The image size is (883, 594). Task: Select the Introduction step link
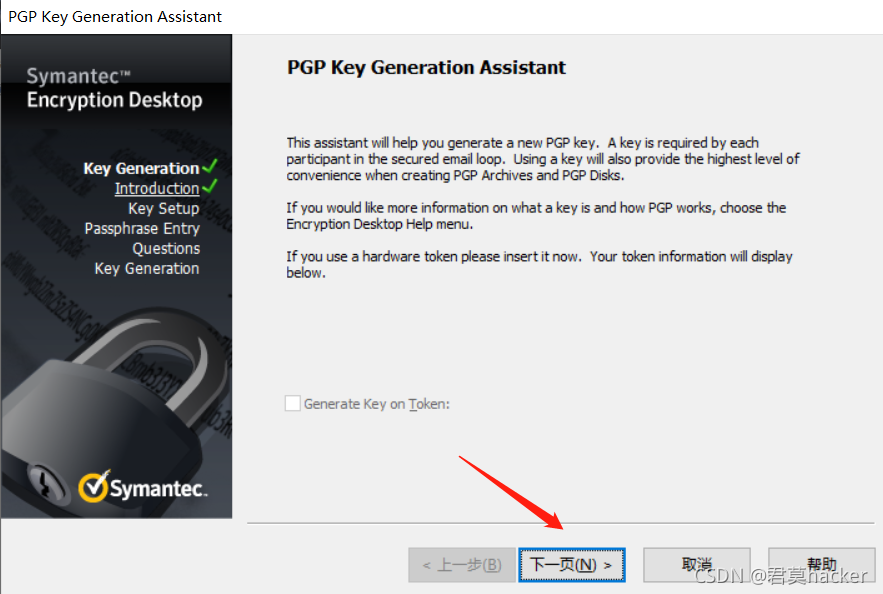(157, 189)
